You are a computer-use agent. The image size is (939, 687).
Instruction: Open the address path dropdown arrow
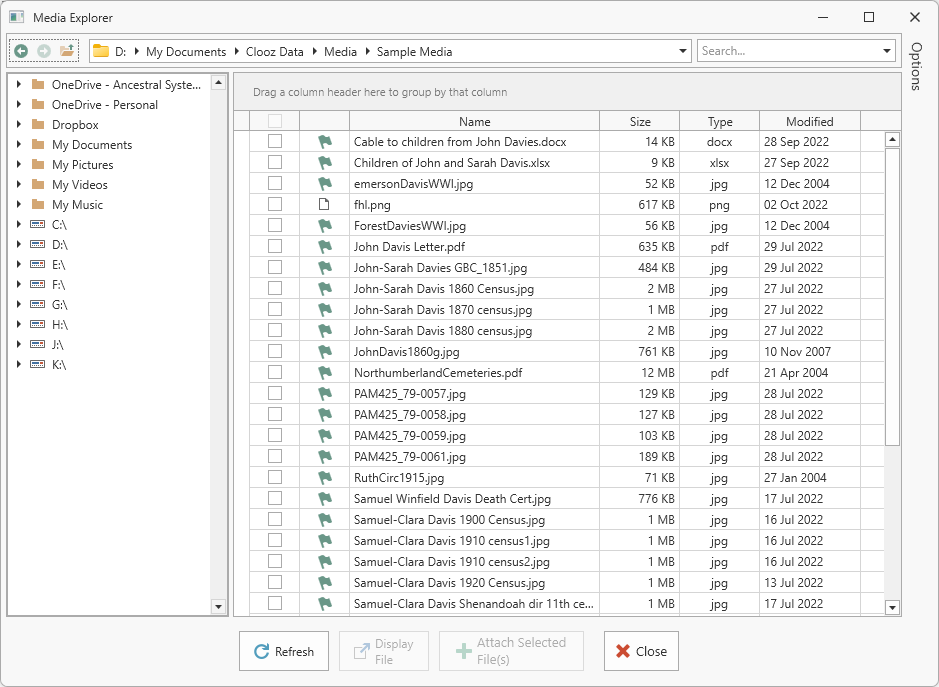coord(683,51)
